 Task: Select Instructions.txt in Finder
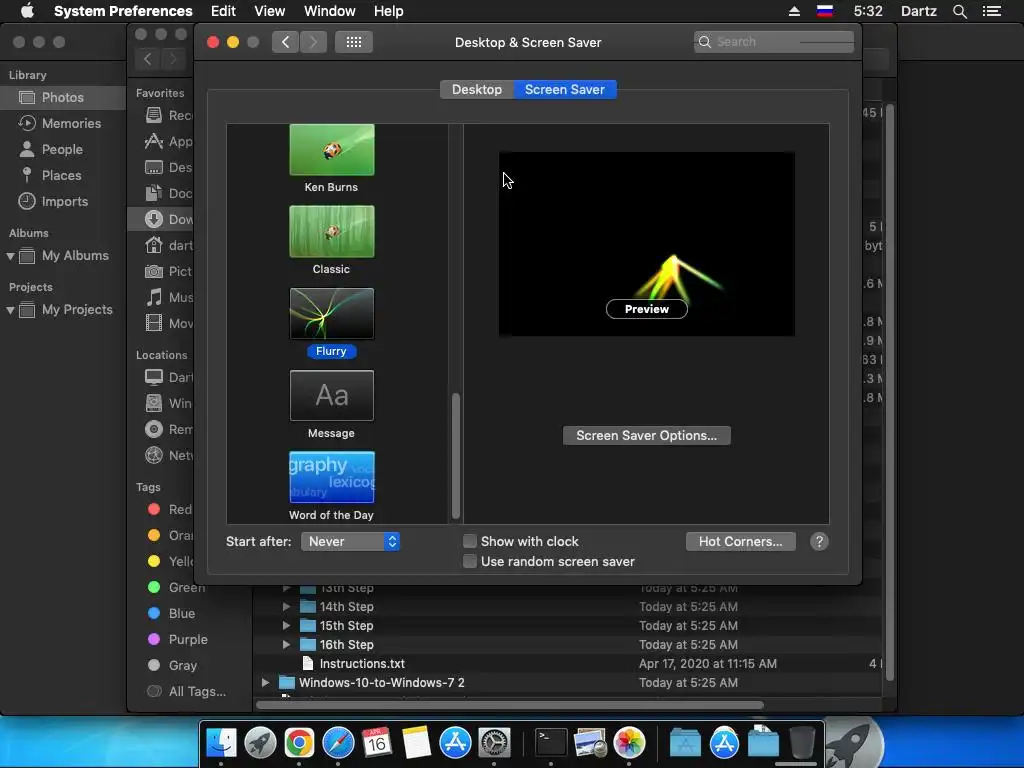pyautogui.click(x=362, y=664)
